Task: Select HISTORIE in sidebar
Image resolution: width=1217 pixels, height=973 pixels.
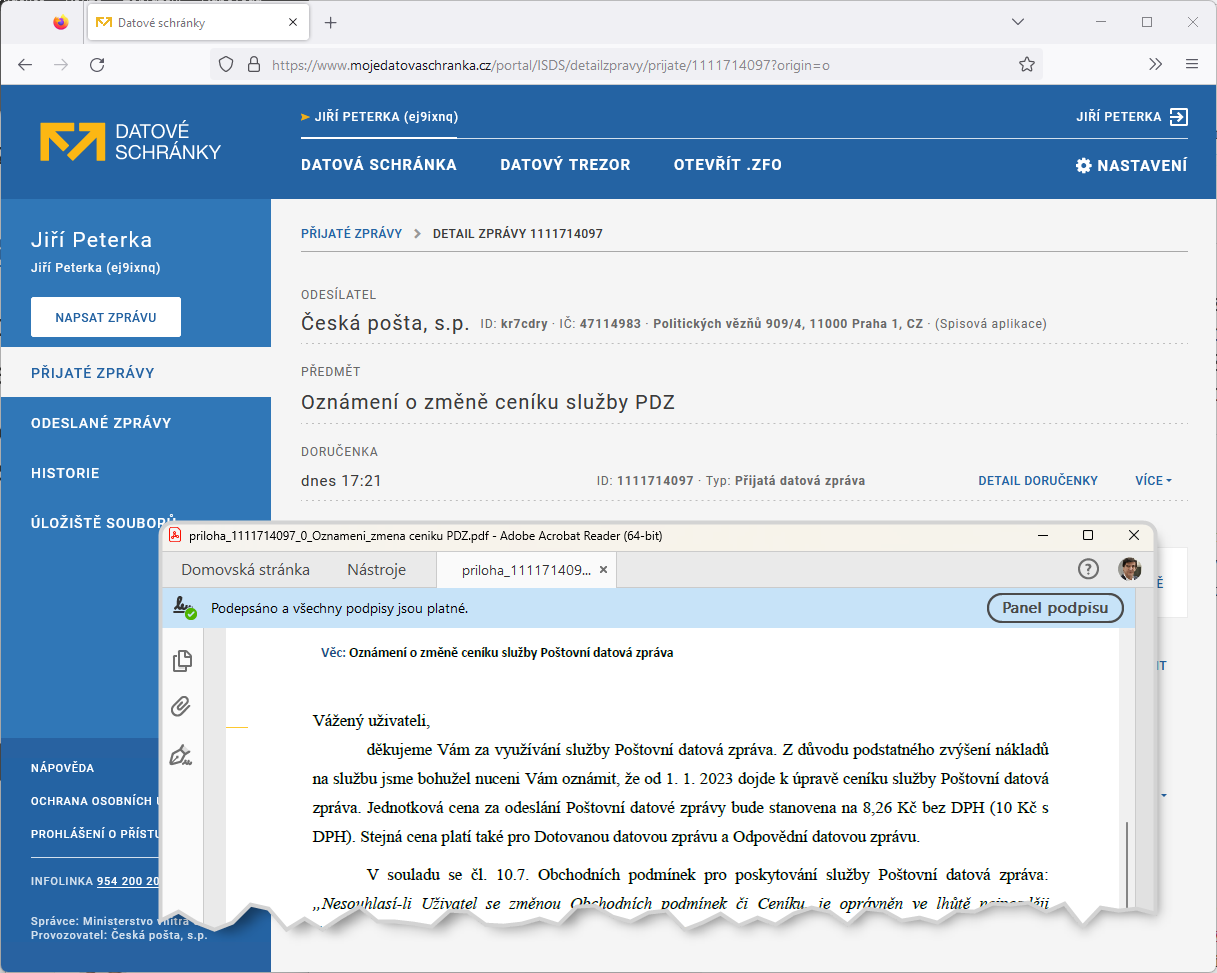Action: (135, 472)
